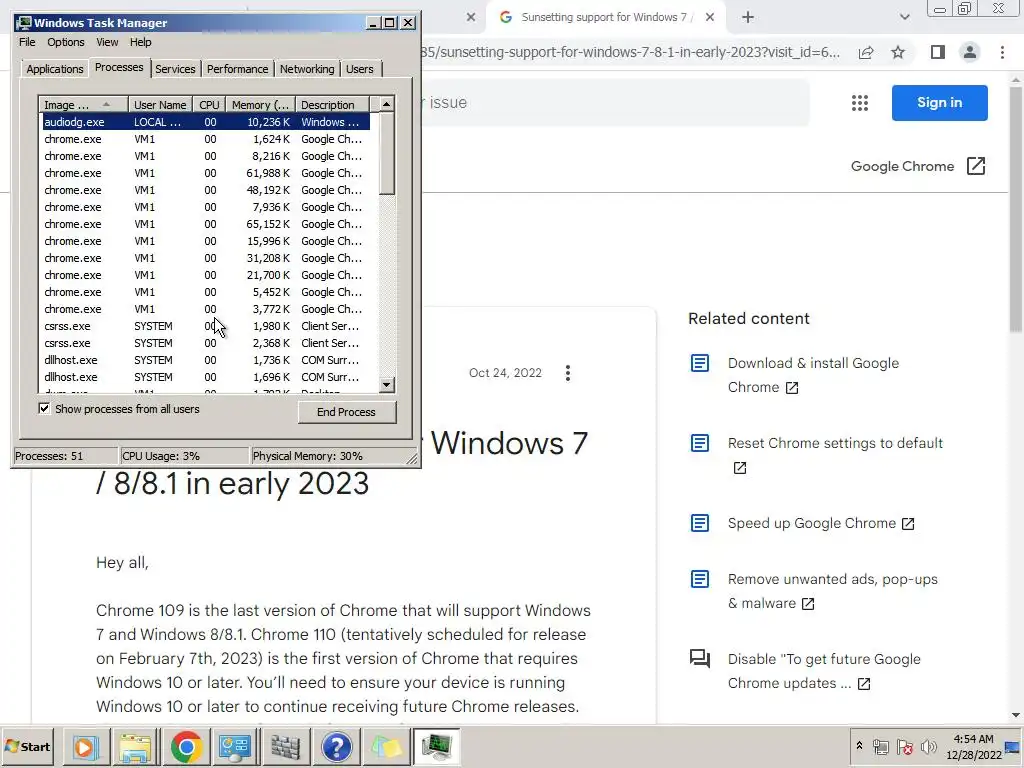Open external Google Chrome link icon
The width and height of the screenshot is (1024, 768).
pos(976,166)
